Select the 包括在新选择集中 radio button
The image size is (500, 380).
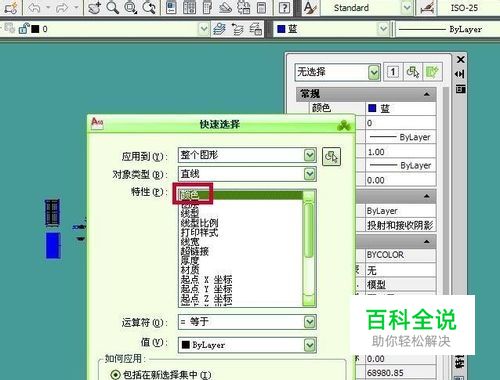115,375
